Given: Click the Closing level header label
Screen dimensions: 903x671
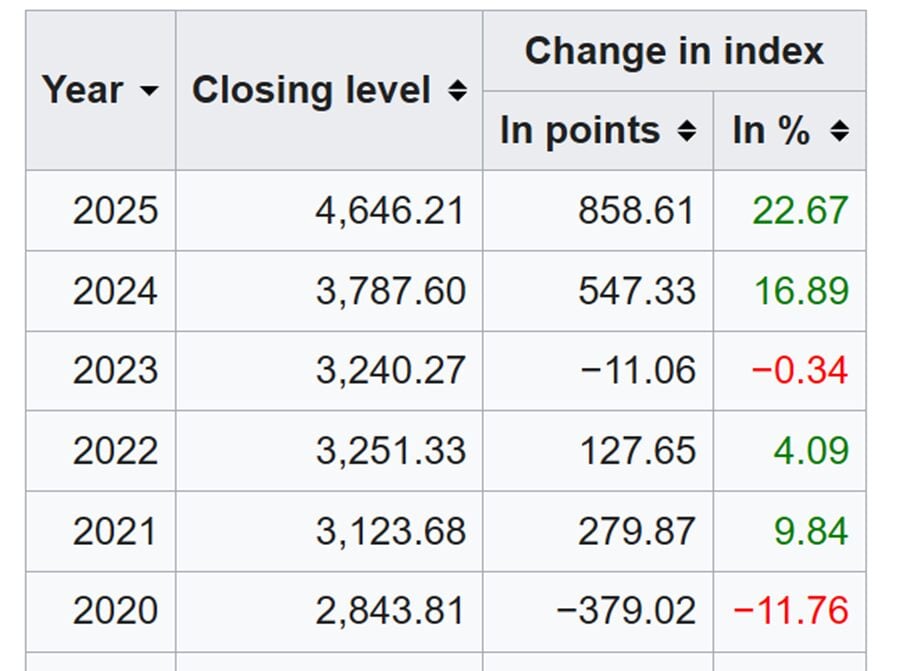Looking at the screenshot, I should coord(311,90).
